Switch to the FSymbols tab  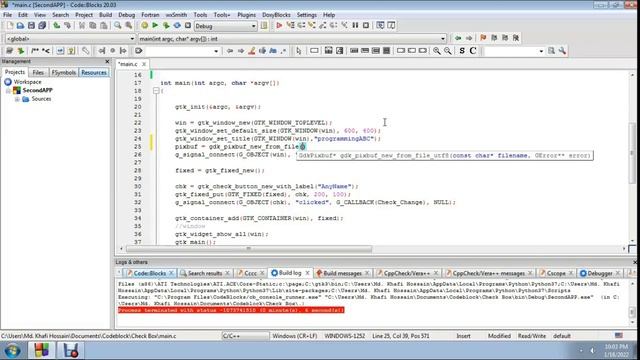(63, 72)
